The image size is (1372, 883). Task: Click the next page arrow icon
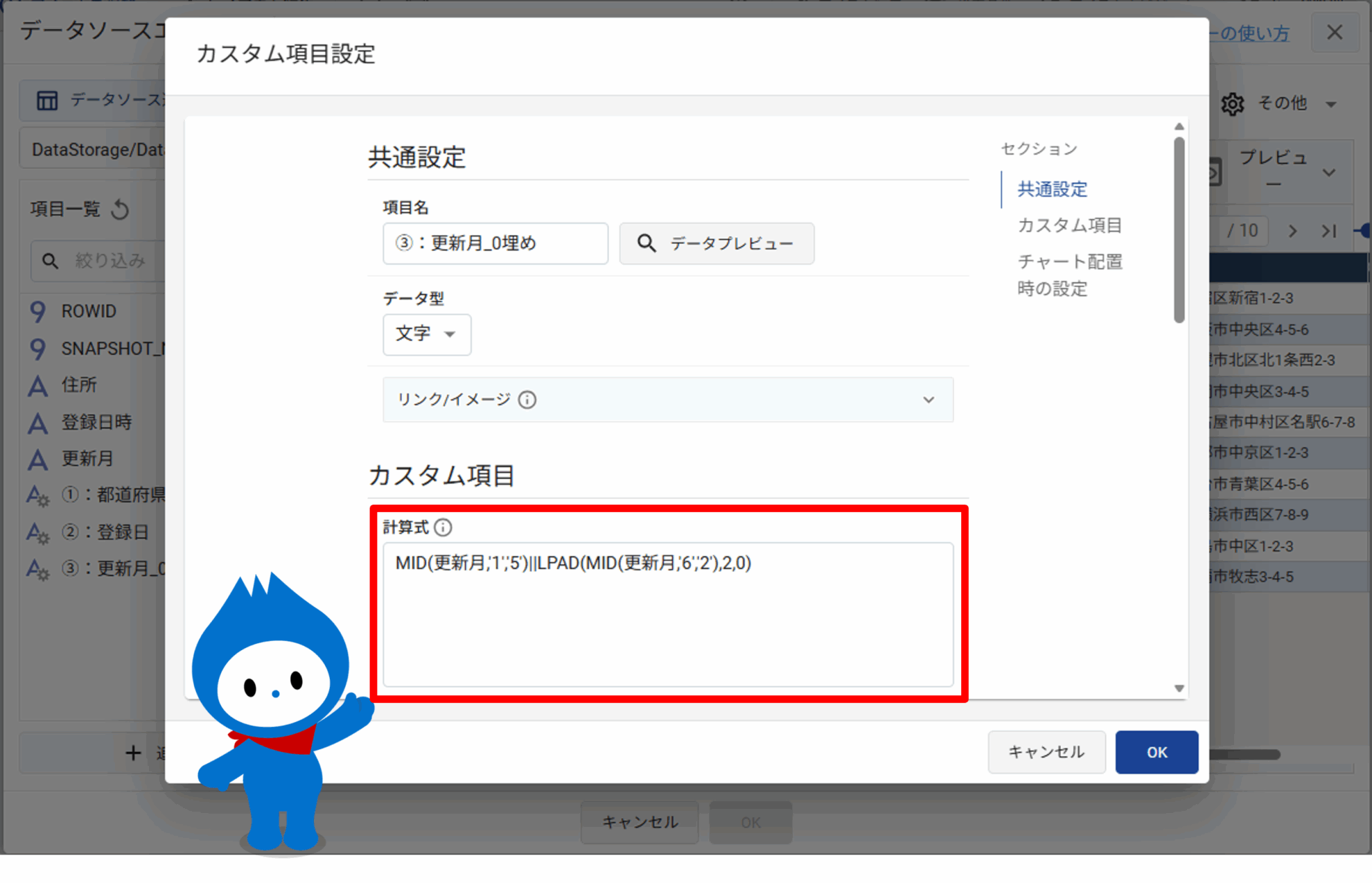coord(1292,231)
